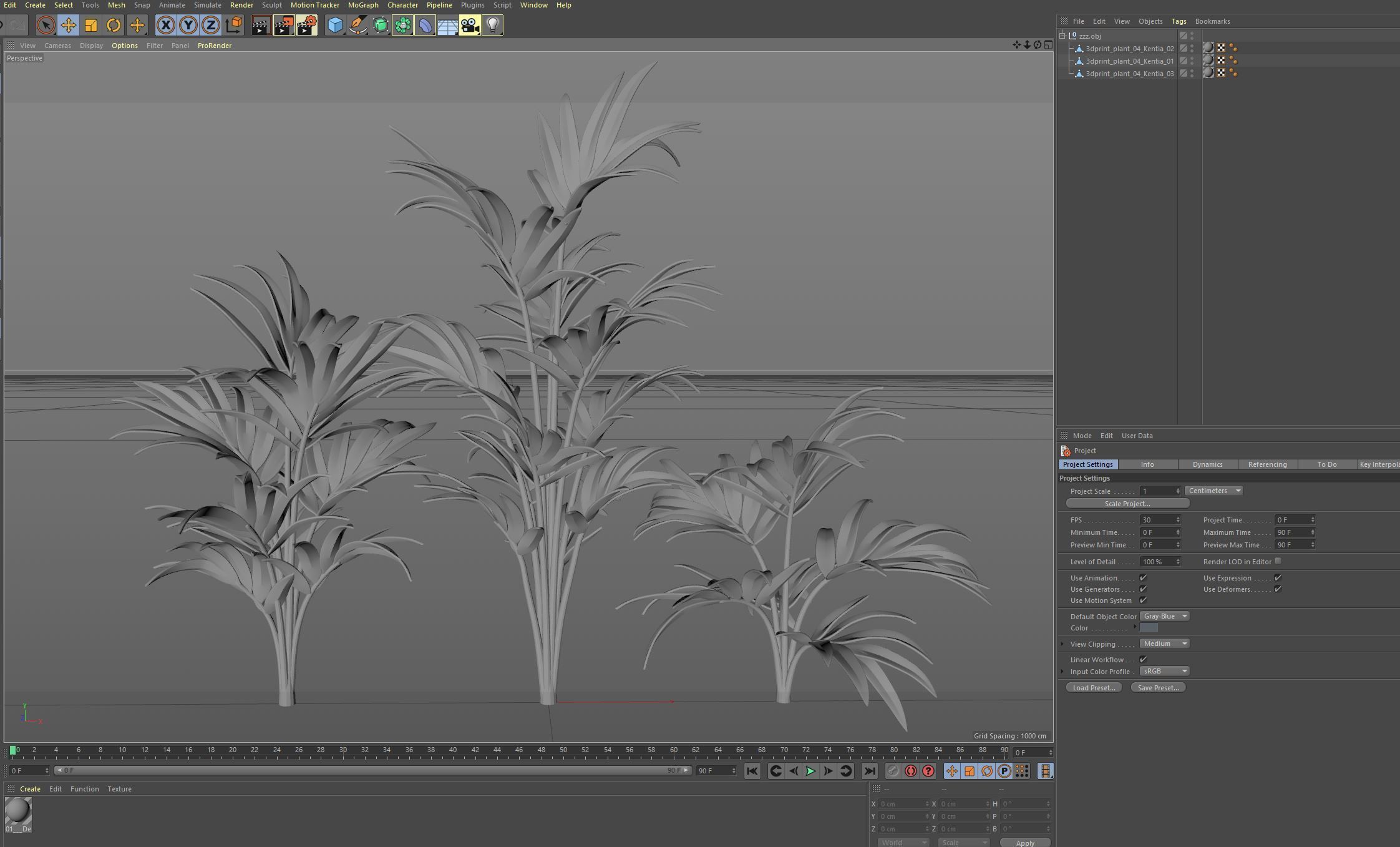Click the Light object icon
1400x847 pixels.
pos(492,25)
